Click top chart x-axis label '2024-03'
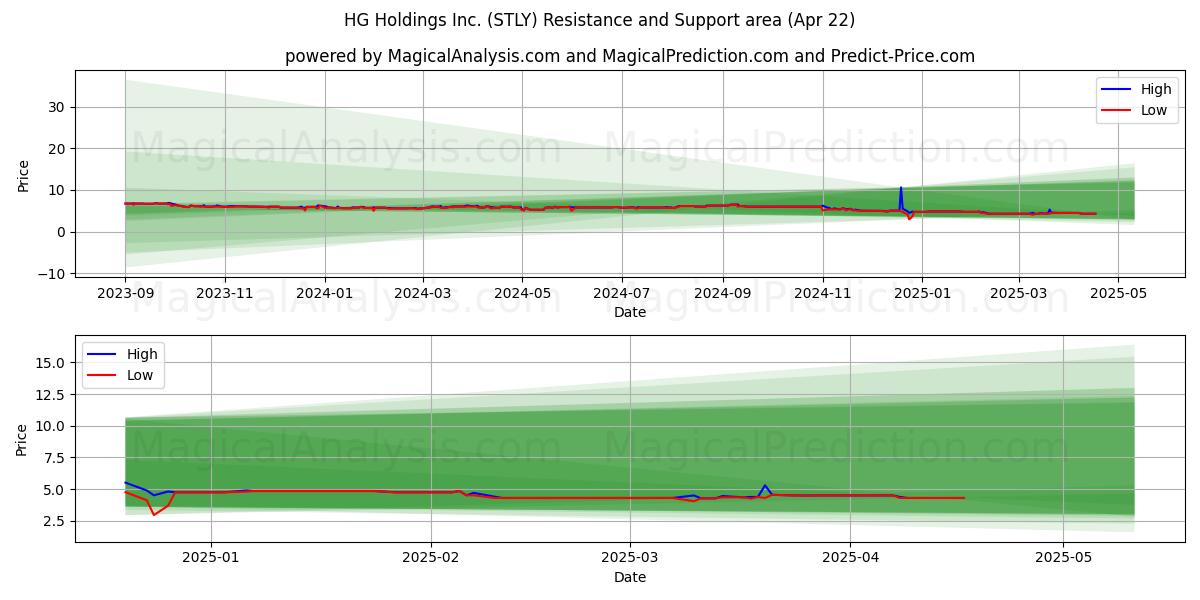 click(422, 295)
